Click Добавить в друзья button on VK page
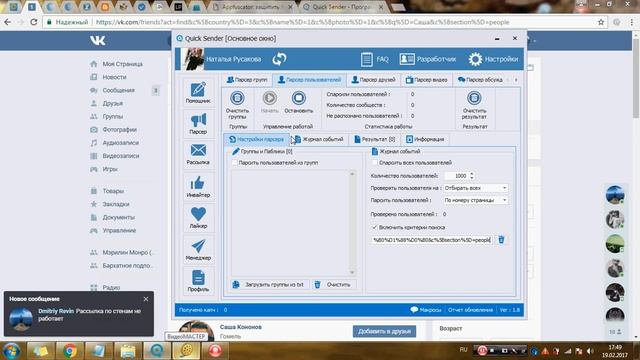 coord(384,331)
